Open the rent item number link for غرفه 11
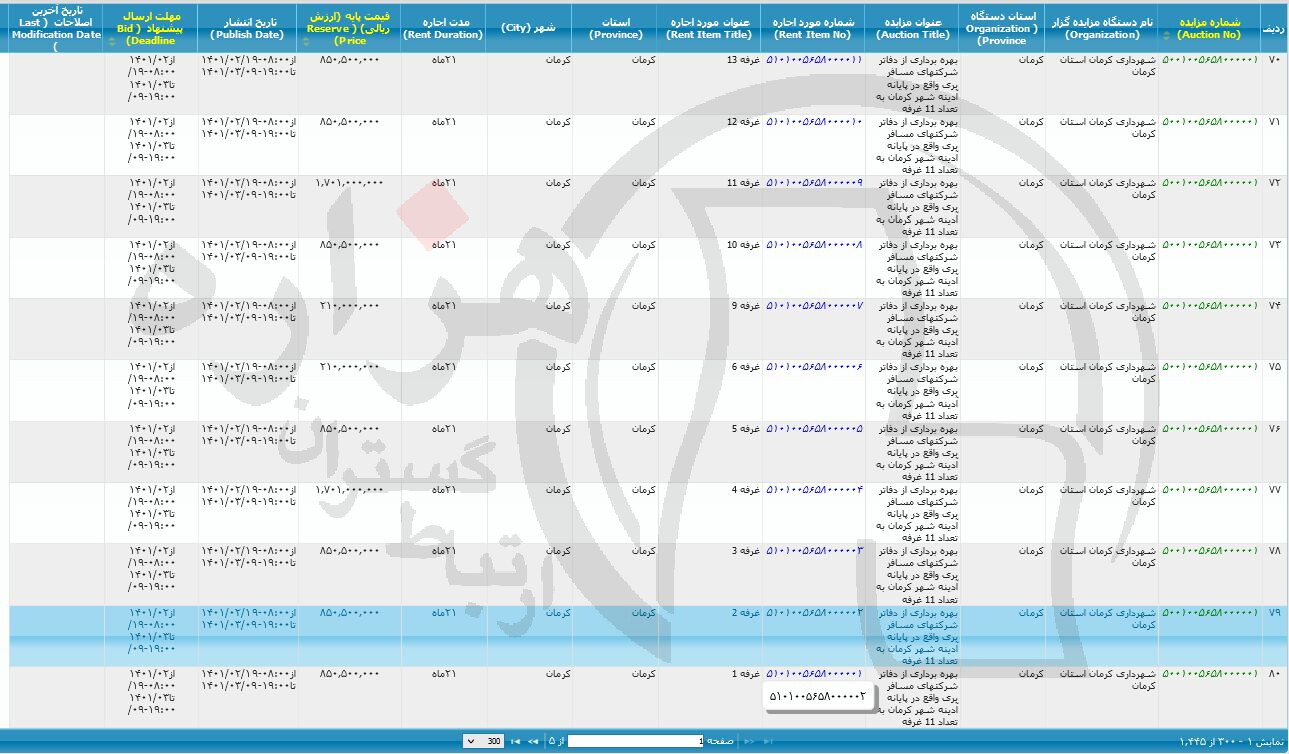The height and width of the screenshot is (754, 1289). [813, 183]
